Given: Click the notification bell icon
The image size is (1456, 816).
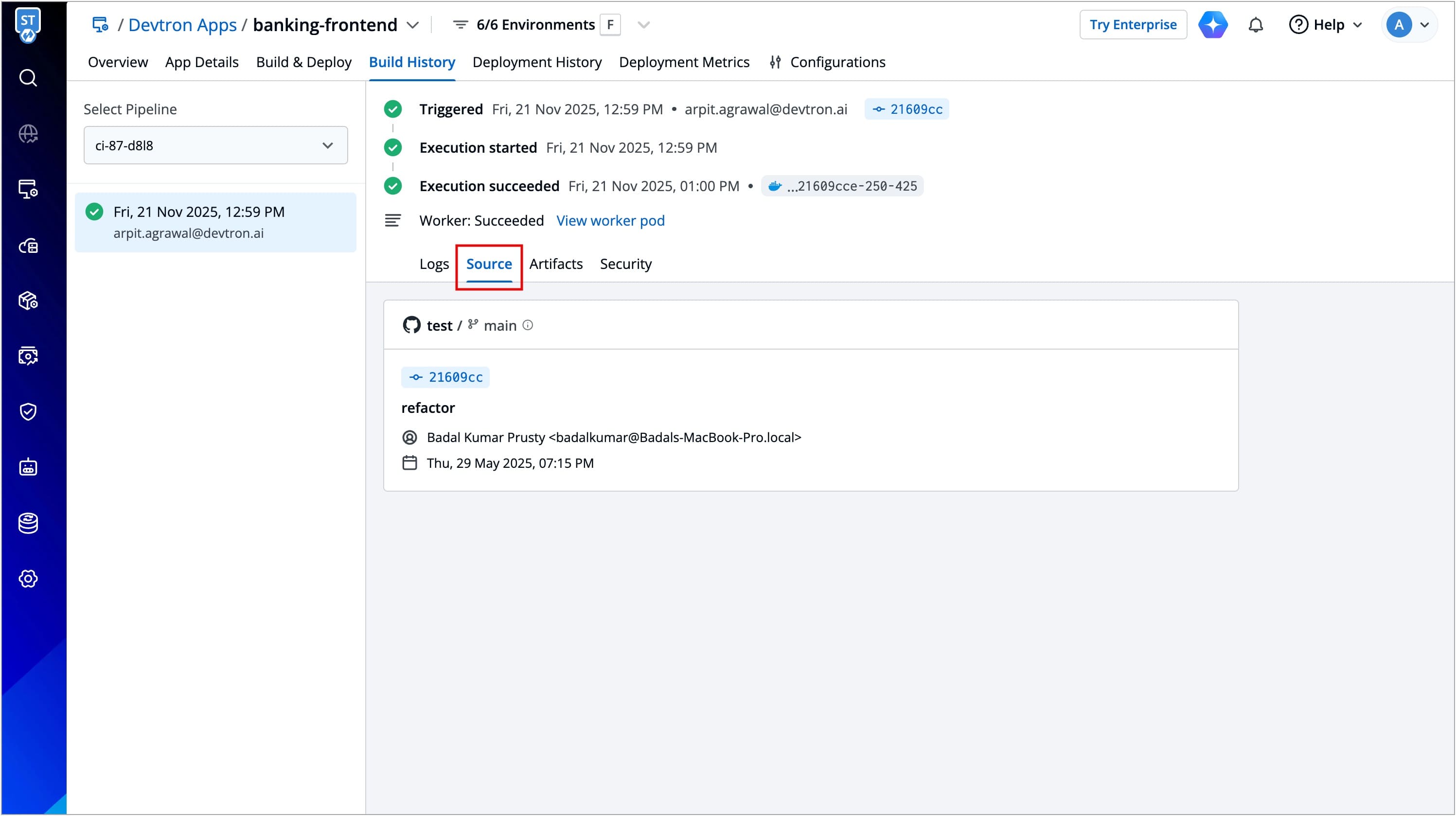Looking at the screenshot, I should point(1255,25).
